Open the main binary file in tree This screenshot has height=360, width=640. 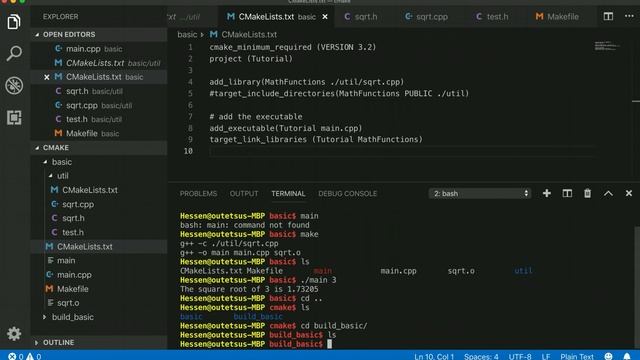[99, 261]
